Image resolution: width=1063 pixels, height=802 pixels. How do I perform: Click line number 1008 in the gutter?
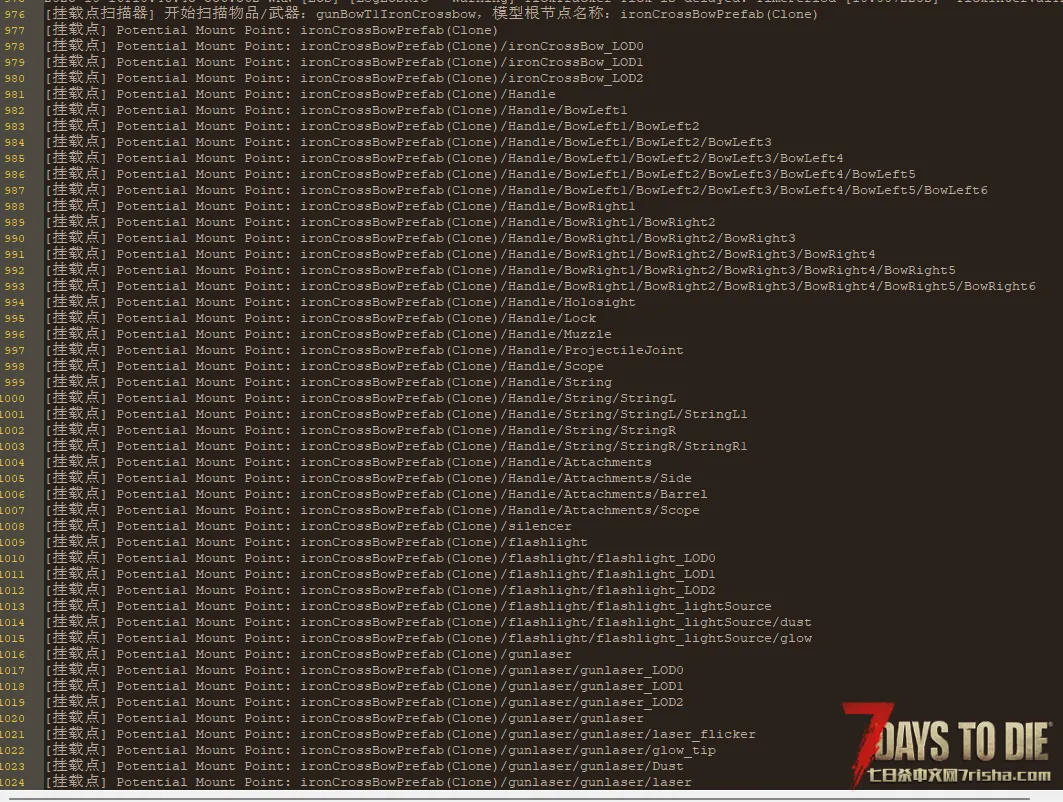(x=12, y=526)
